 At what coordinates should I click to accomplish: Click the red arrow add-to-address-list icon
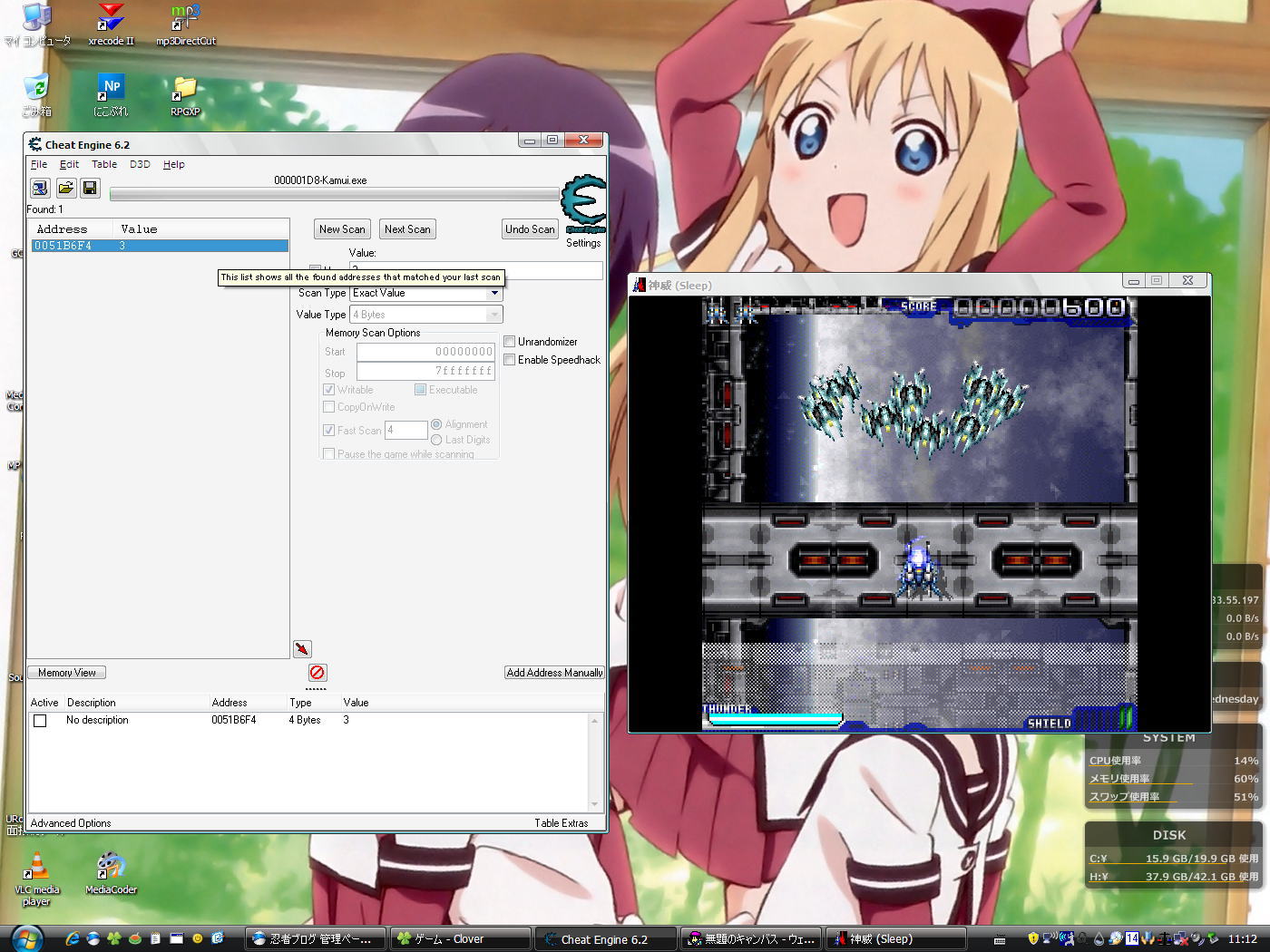302,649
